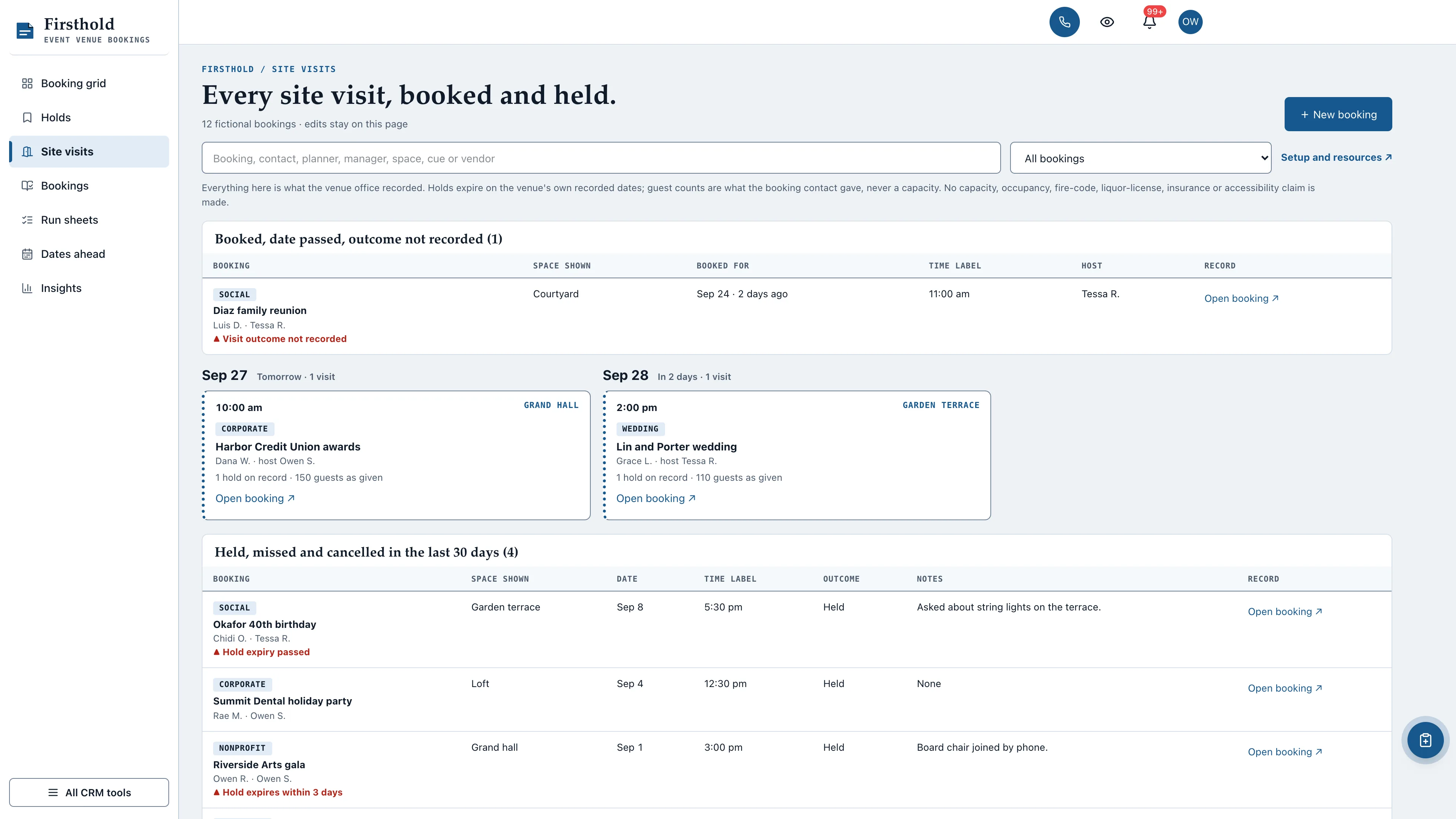Viewport: 1456px width, 819px height.
Task: Click the Harbor Credit Union awards title
Action: (x=288, y=447)
